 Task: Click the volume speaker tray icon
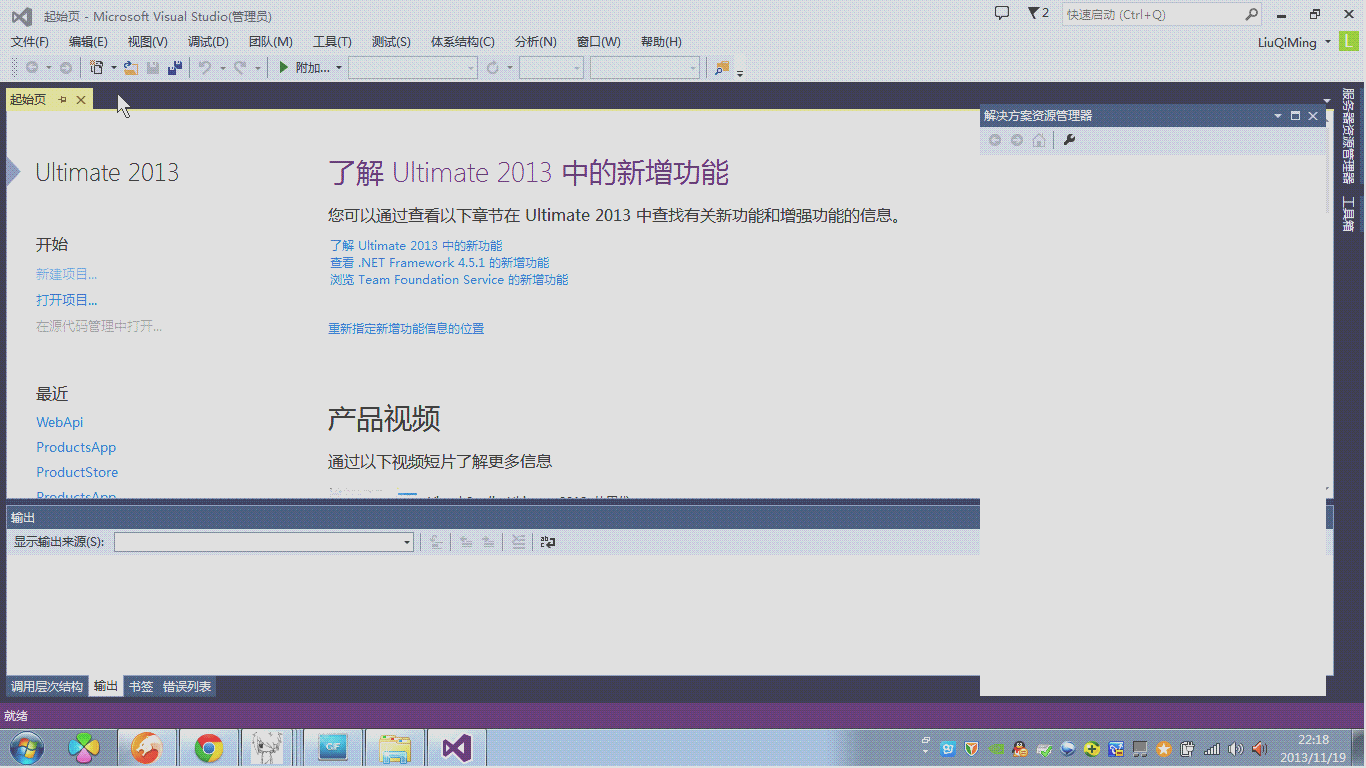(x=1236, y=748)
